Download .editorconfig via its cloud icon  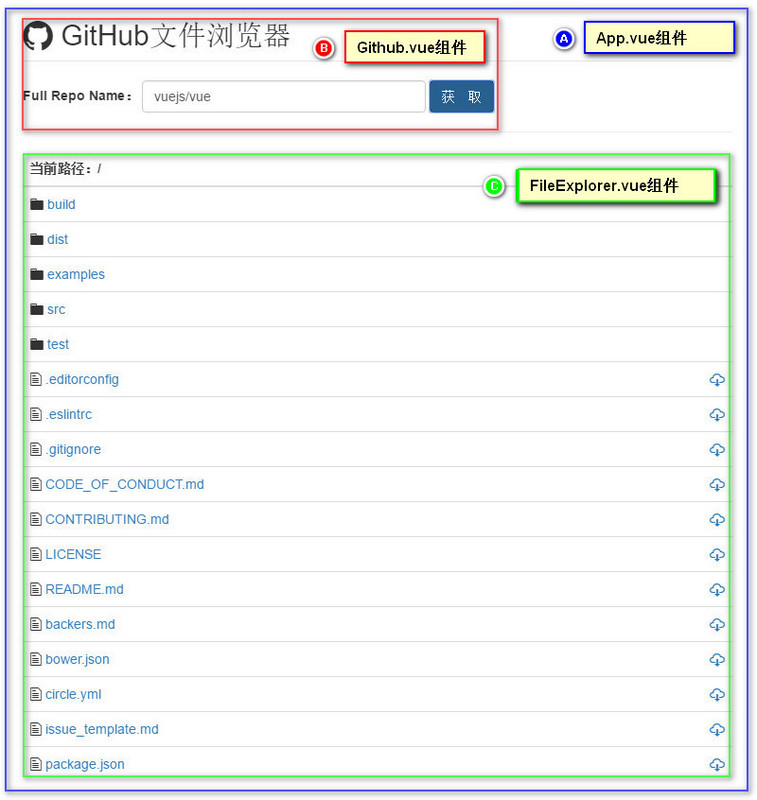click(x=717, y=380)
